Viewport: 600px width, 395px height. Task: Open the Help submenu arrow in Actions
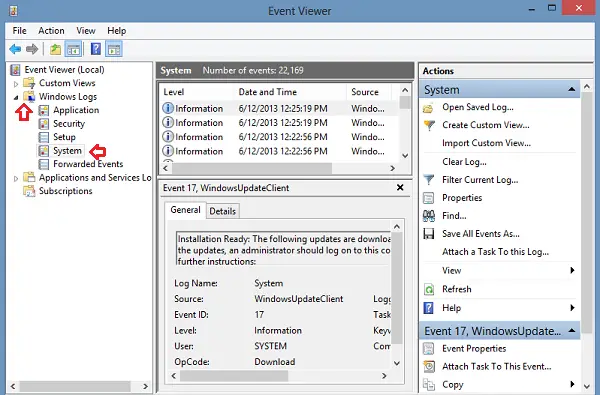pos(572,308)
